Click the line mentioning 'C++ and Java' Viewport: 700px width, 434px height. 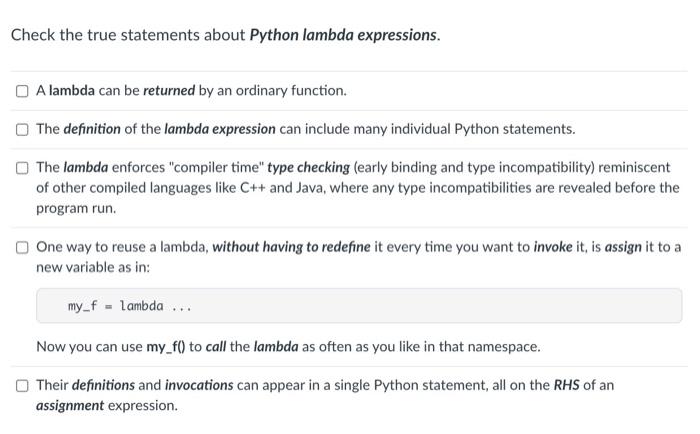tap(358, 188)
